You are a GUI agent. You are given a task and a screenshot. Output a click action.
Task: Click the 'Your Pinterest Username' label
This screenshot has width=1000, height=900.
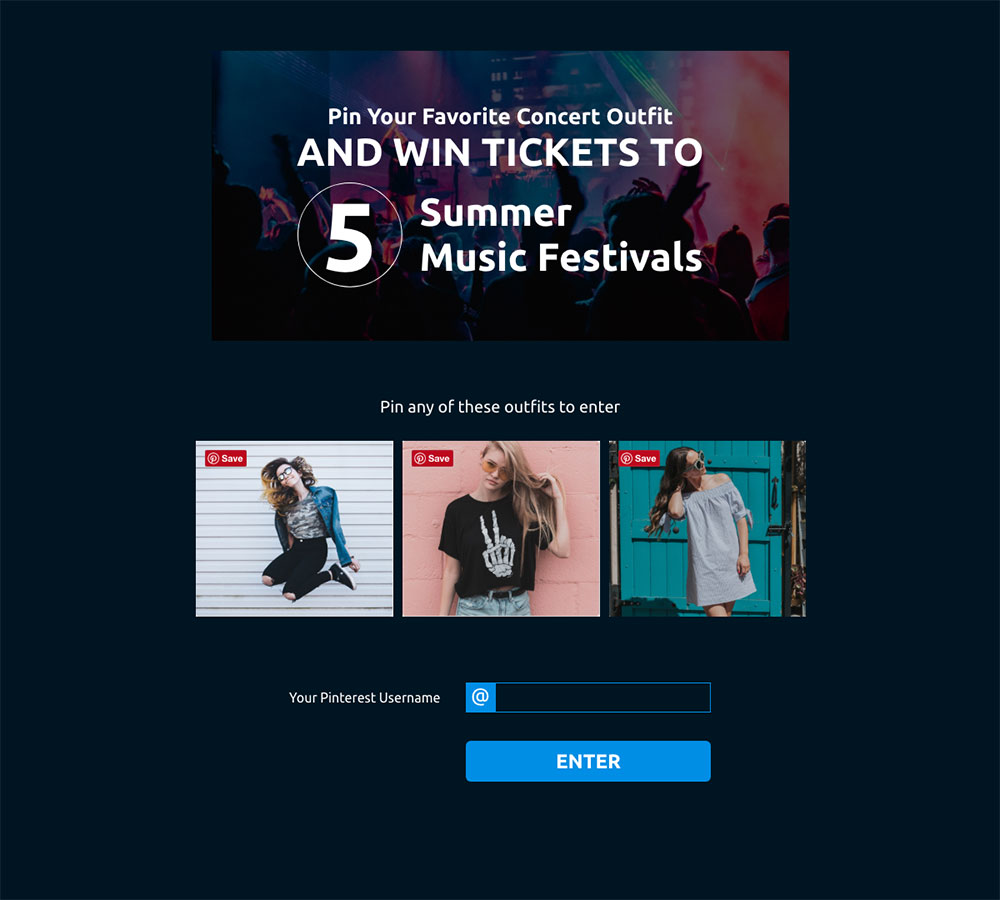(364, 698)
